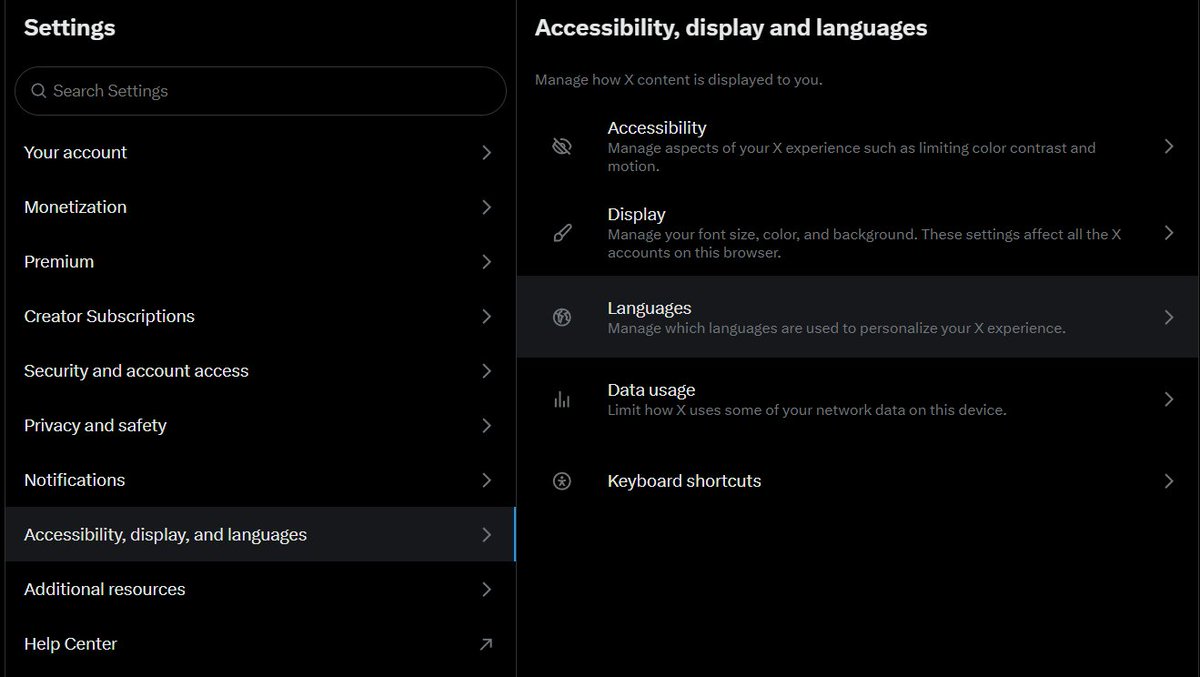Screen dimensions: 1200x677
Task: Open Your account settings
Action: [260, 153]
